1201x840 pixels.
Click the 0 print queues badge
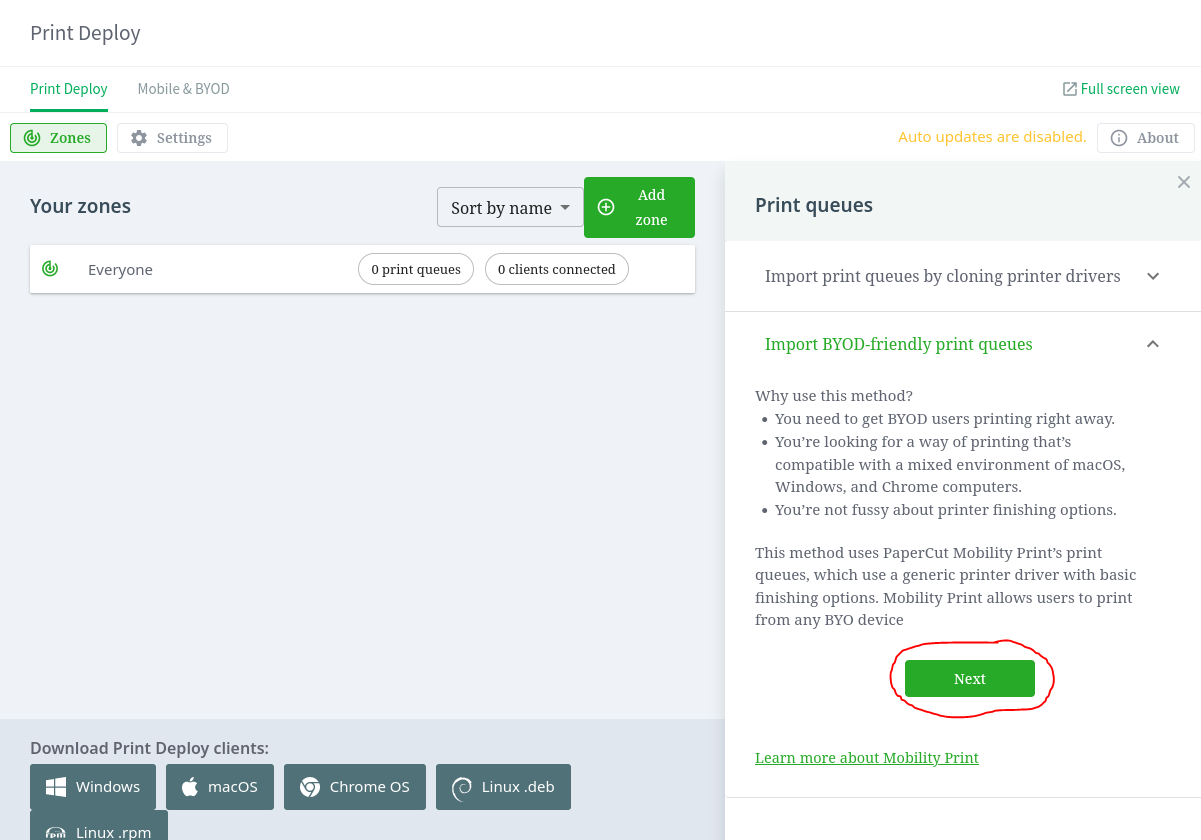(x=416, y=269)
